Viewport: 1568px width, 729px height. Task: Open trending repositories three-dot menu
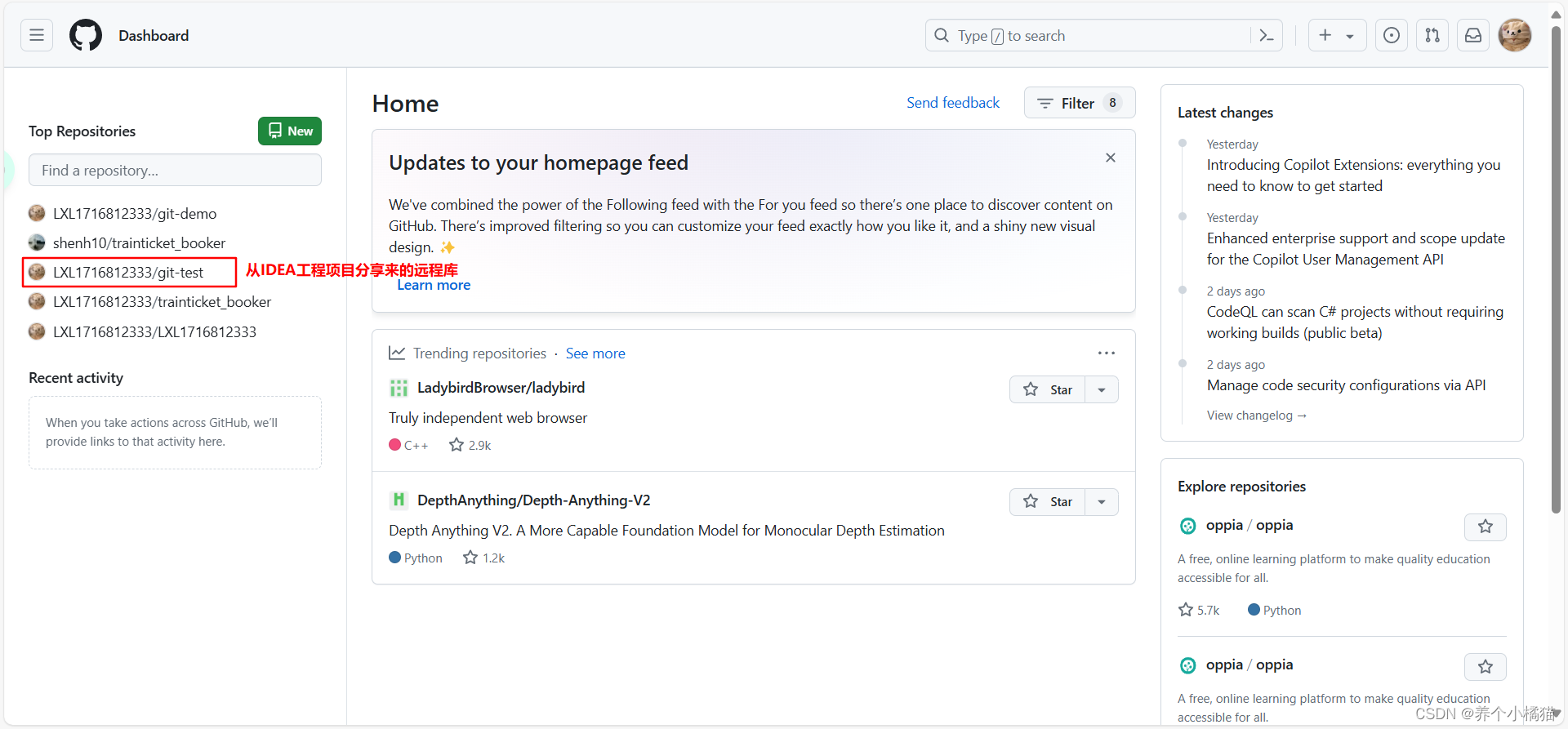[x=1107, y=353]
